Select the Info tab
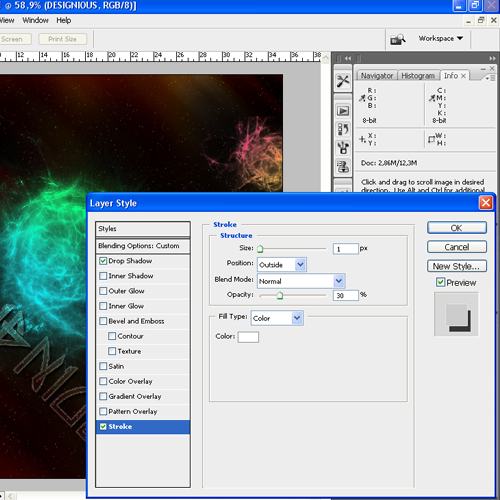 click(x=451, y=76)
